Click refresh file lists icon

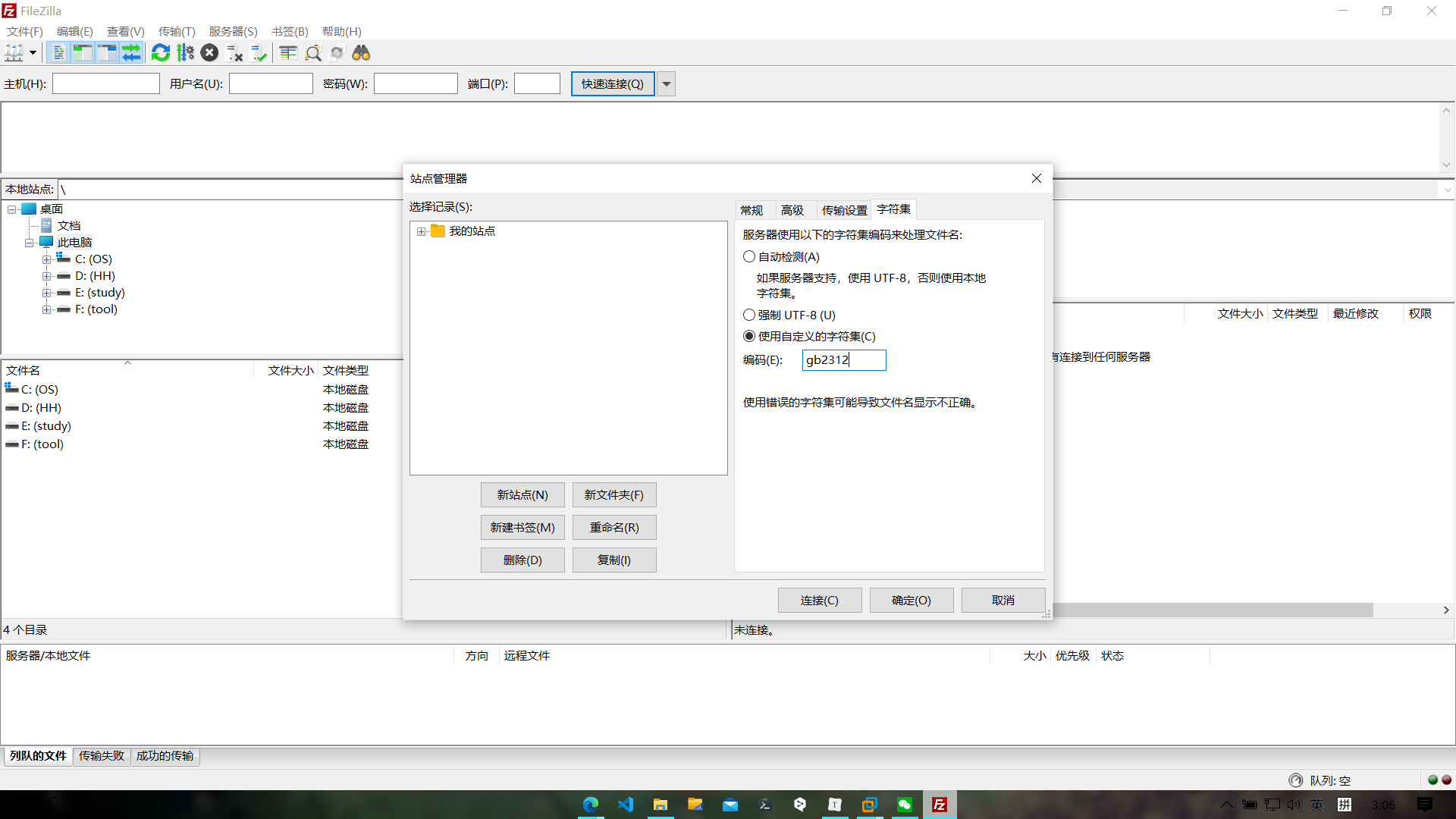pos(161,53)
